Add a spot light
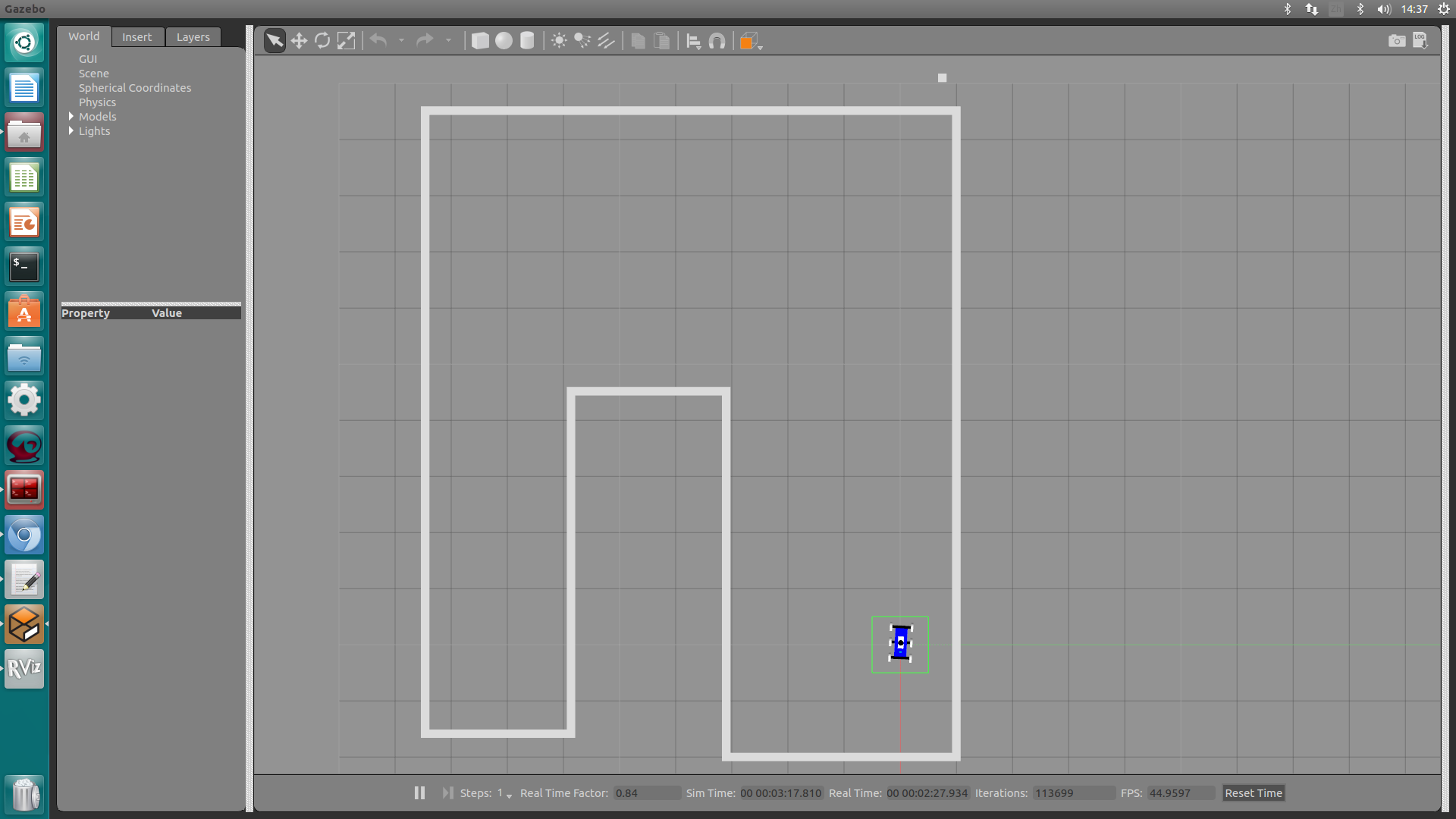 pyautogui.click(x=582, y=41)
